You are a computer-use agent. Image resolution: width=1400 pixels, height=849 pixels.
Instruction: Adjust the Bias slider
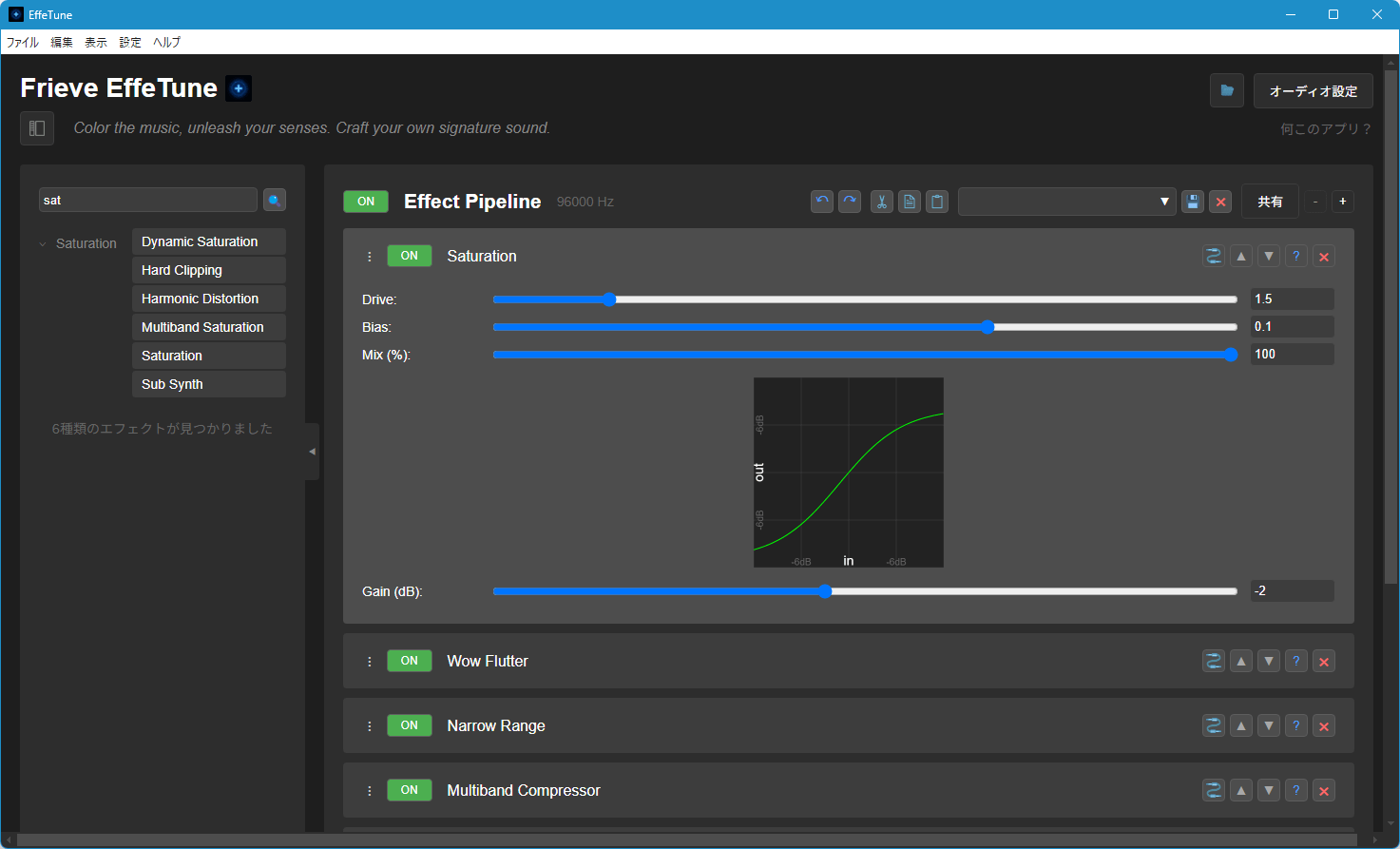point(865,327)
